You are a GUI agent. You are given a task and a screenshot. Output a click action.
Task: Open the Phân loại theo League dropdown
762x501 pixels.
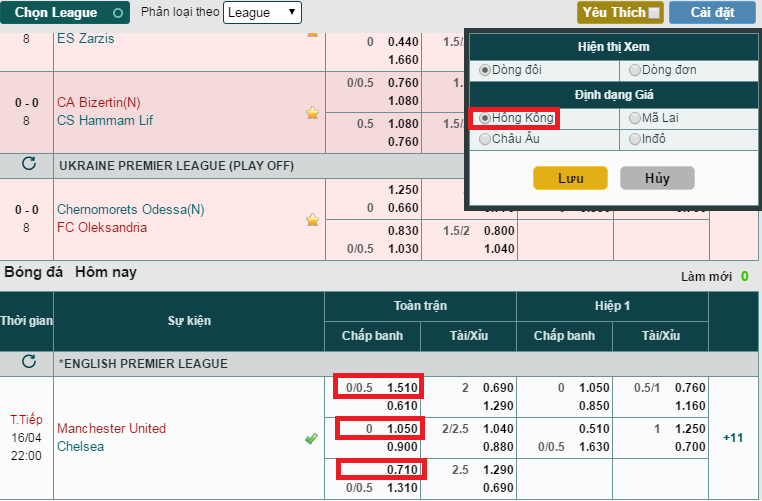(x=262, y=13)
